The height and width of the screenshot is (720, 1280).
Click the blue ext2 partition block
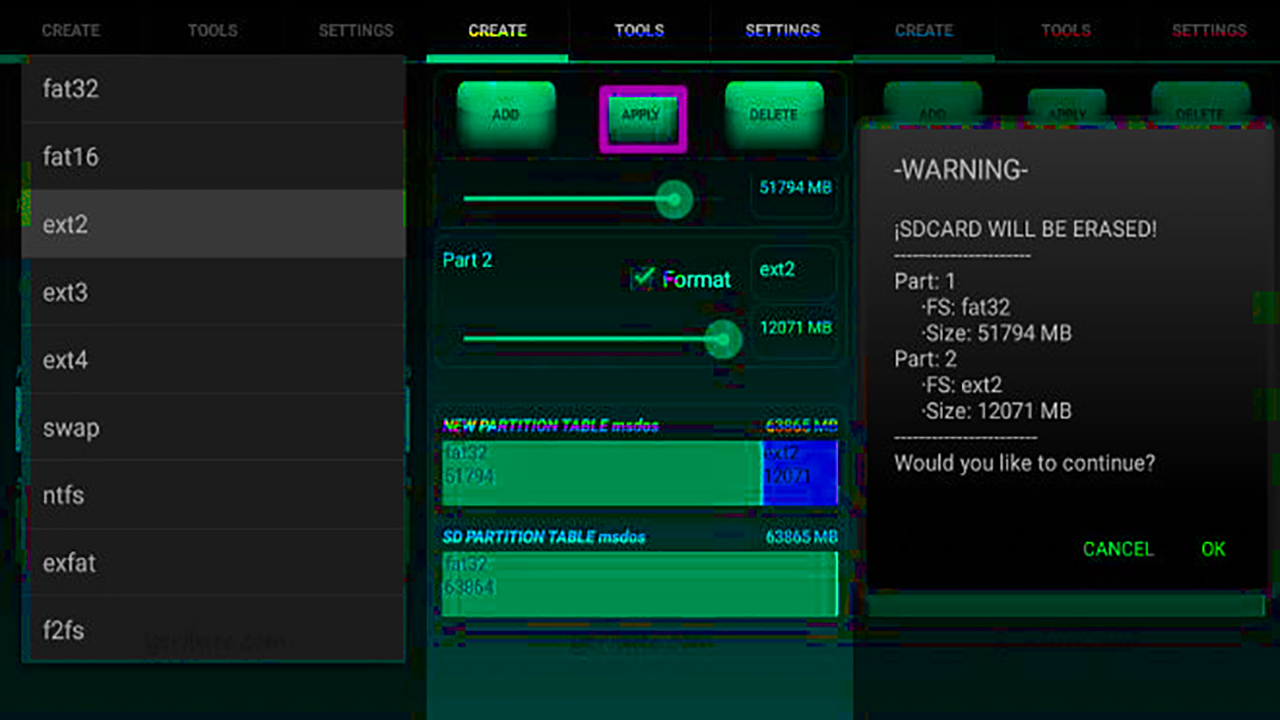click(800, 472)
